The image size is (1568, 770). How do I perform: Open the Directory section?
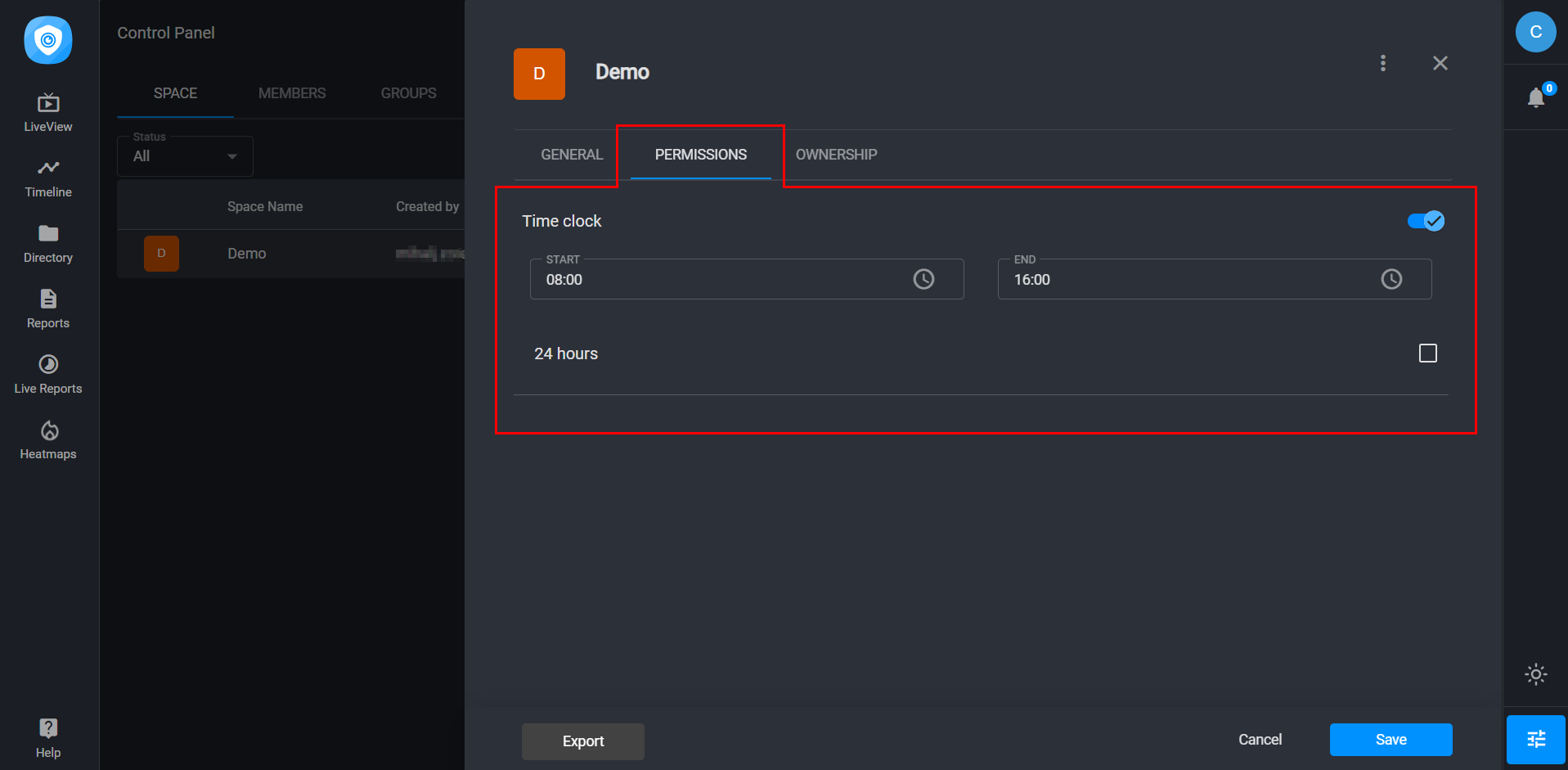(x=47, y=241)
